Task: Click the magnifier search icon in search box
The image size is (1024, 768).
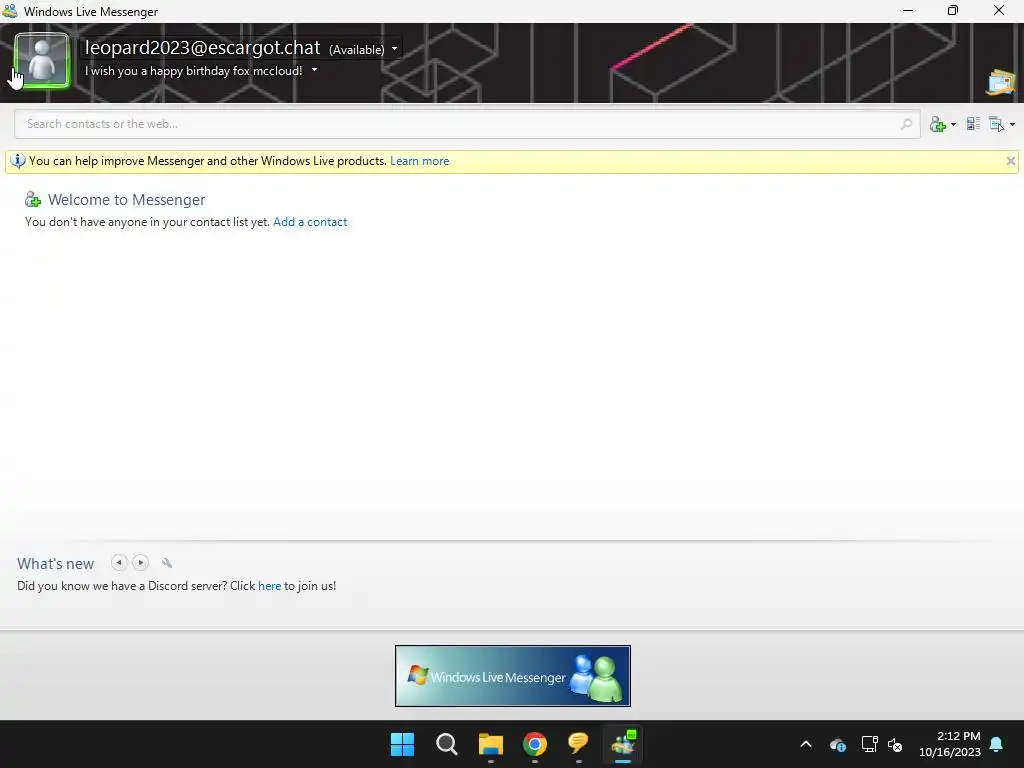Action: click(x=906, y=124)
